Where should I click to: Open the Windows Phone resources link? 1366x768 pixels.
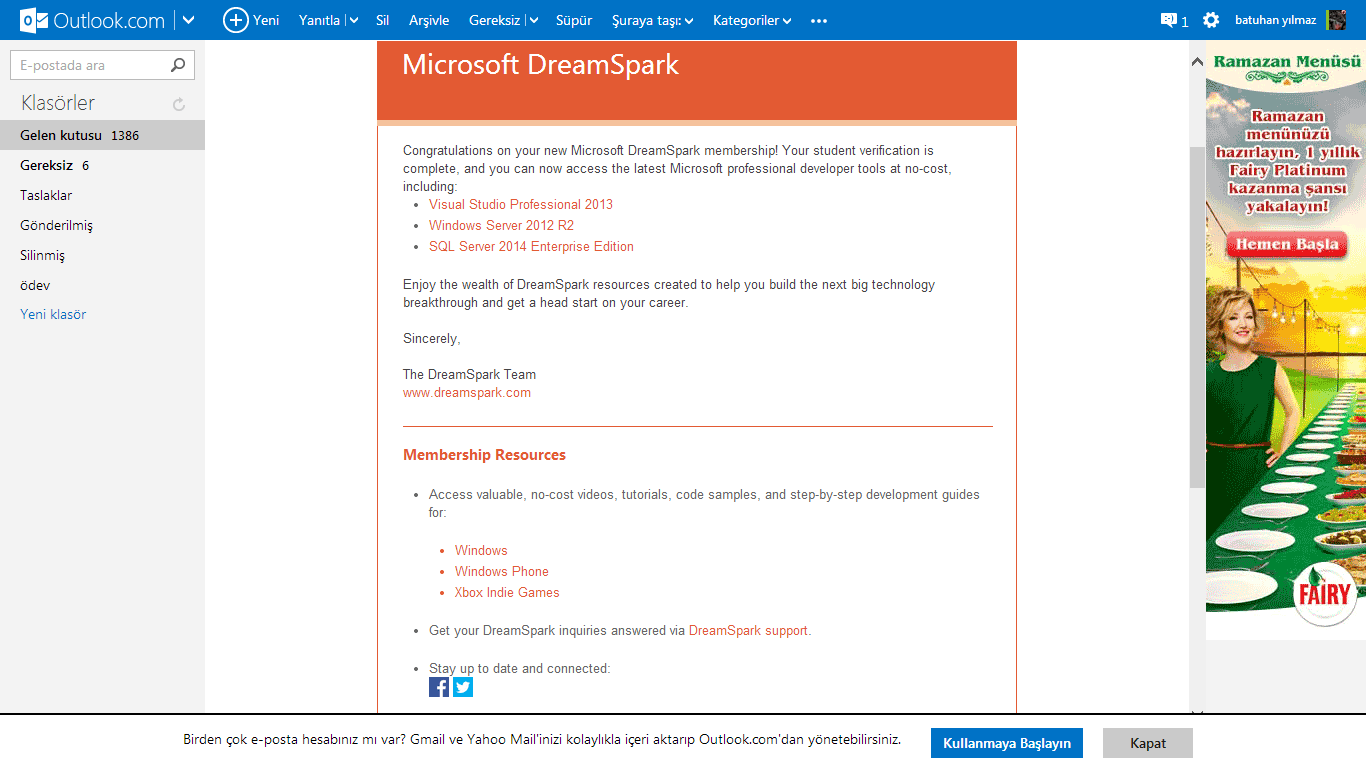tap(502, 571)
